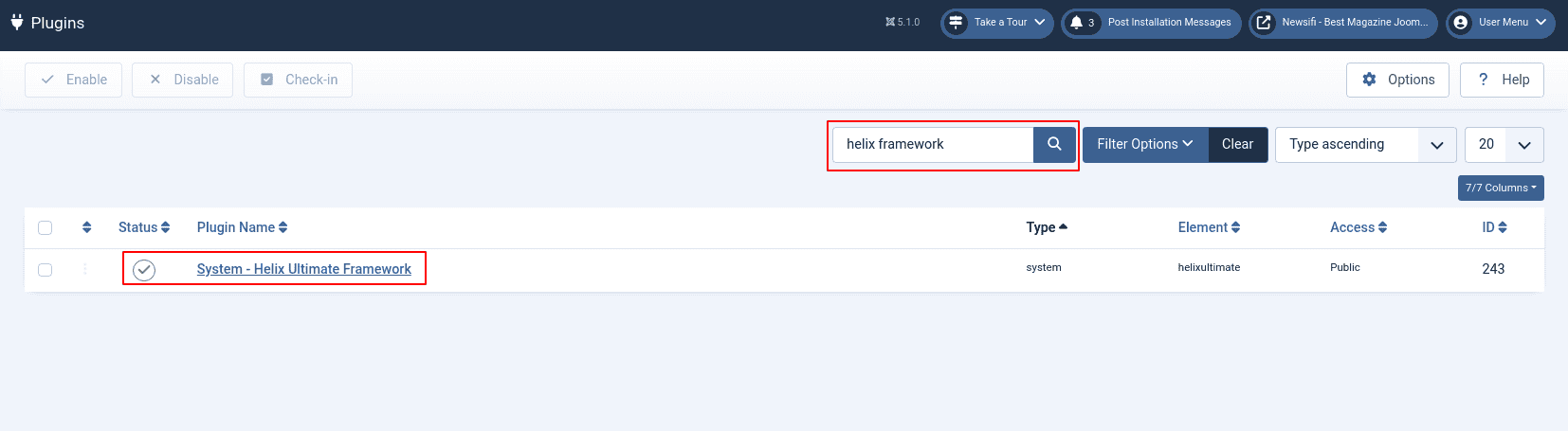1568x431 pixels.
Task: Click the Joomla plug icon beside Plugins
Action: click(x=16, y=22)
